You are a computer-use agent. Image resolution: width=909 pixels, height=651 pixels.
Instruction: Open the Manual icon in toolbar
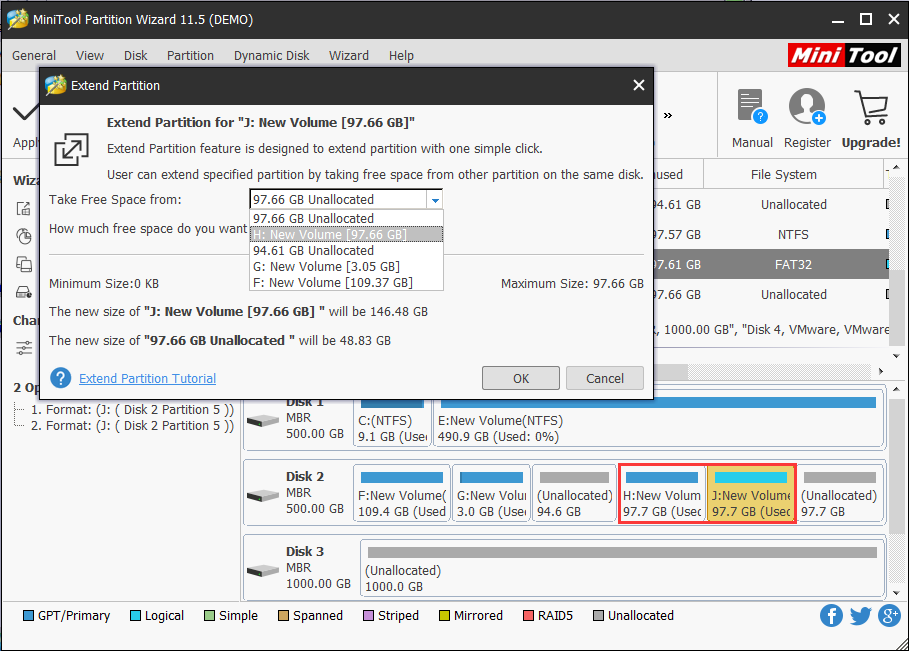pos(752,106)
